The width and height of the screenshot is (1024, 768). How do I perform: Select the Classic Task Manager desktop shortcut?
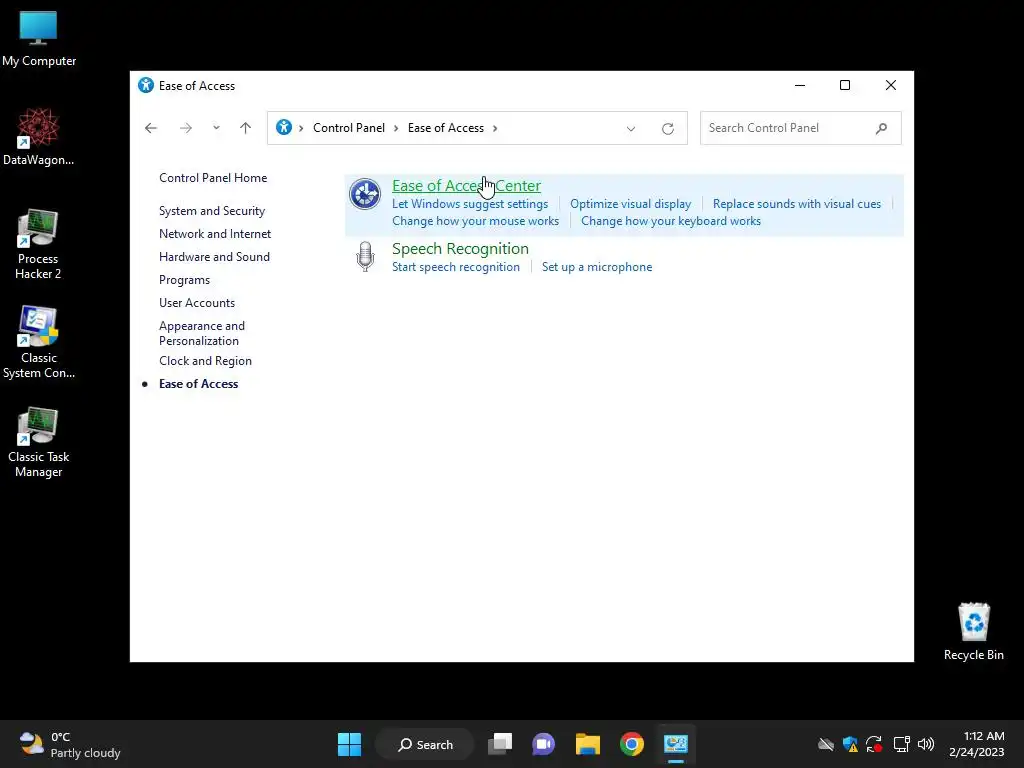39,442
